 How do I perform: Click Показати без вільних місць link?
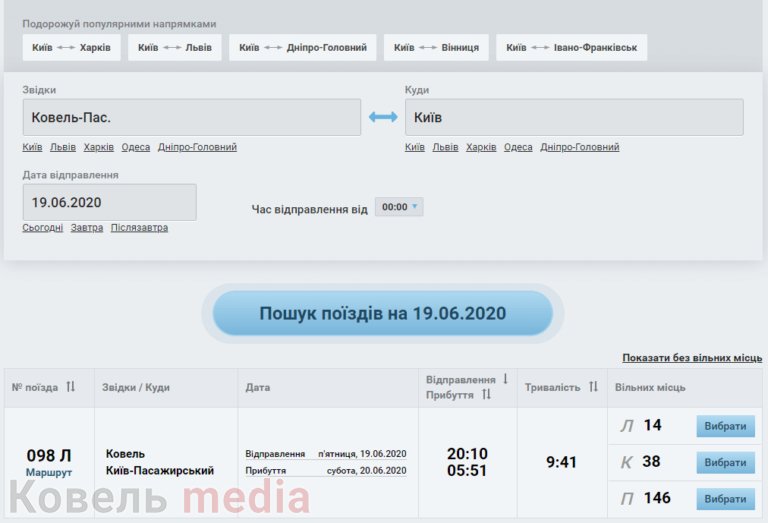tap(692, 357)
